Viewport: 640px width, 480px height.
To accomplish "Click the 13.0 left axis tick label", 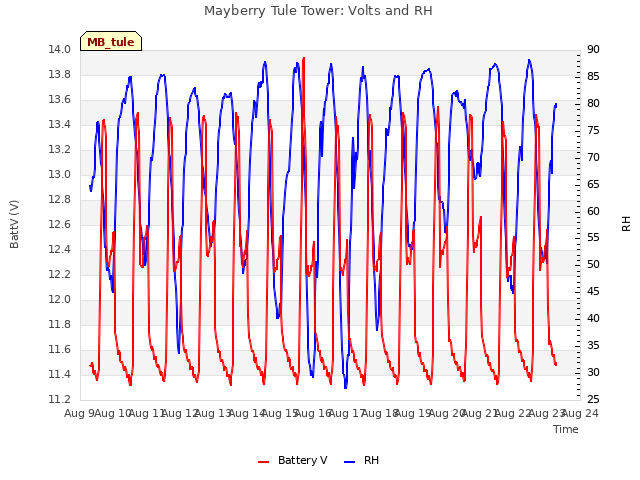I will pos(59,175).
